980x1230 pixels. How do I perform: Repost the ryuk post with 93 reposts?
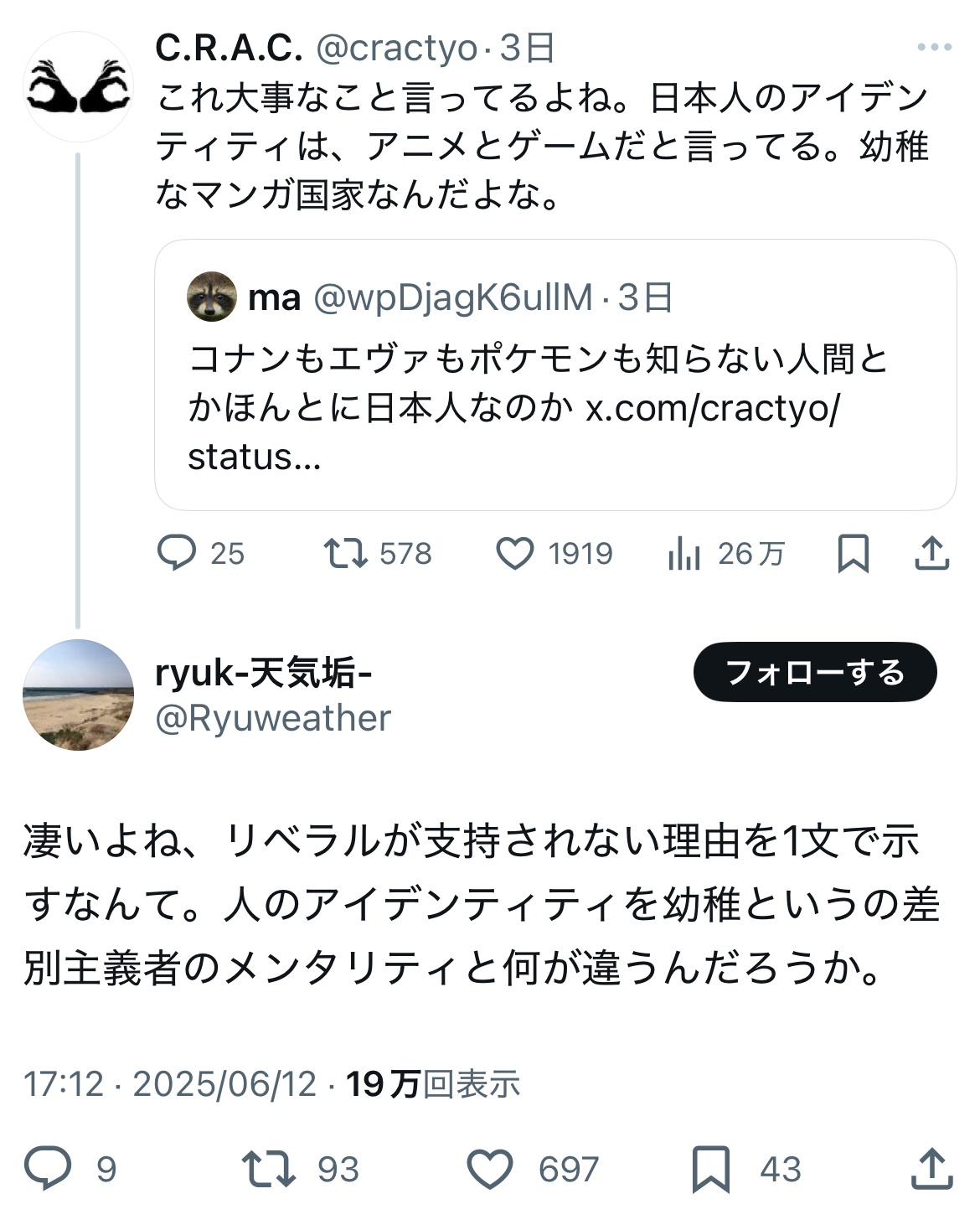coord(268,1169)
